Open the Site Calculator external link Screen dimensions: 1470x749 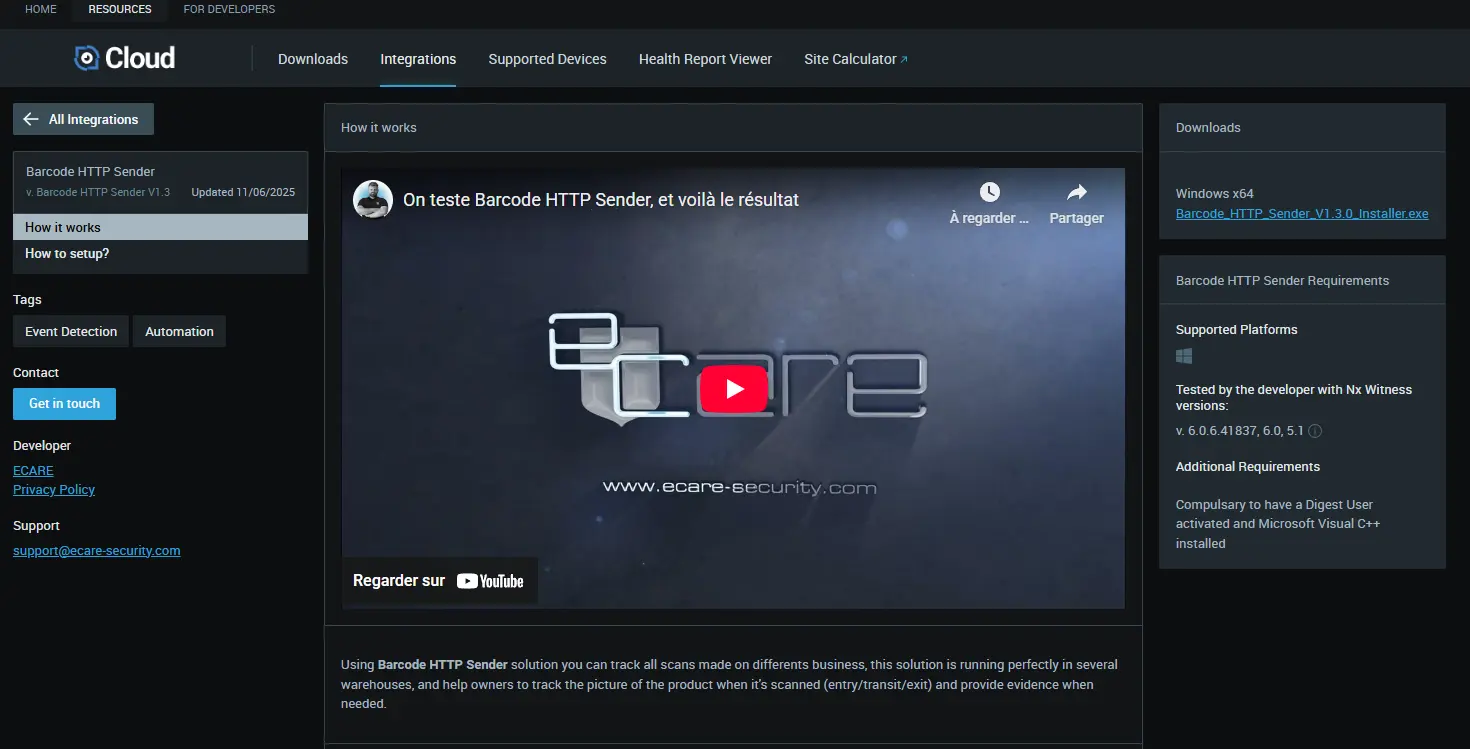(855, 59)
